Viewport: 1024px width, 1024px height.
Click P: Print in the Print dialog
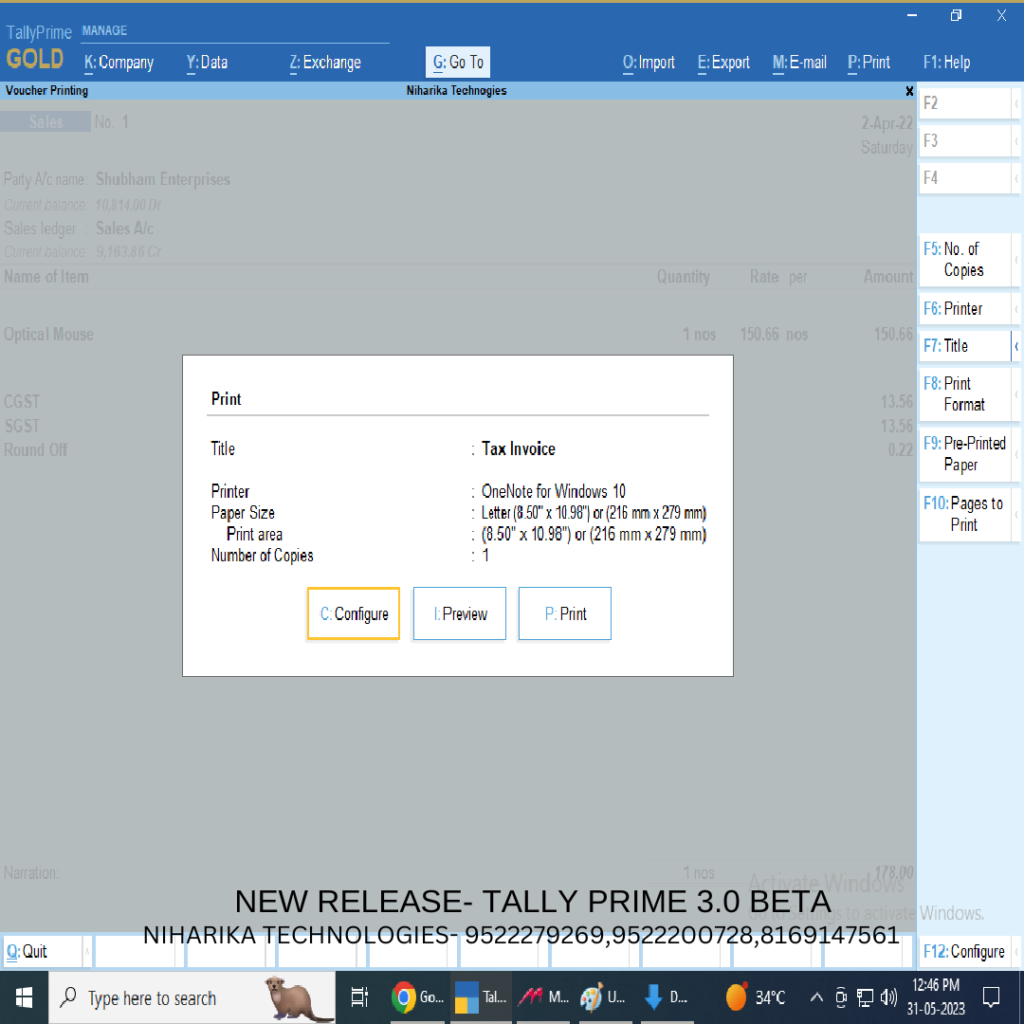click(x=565, y=614)
